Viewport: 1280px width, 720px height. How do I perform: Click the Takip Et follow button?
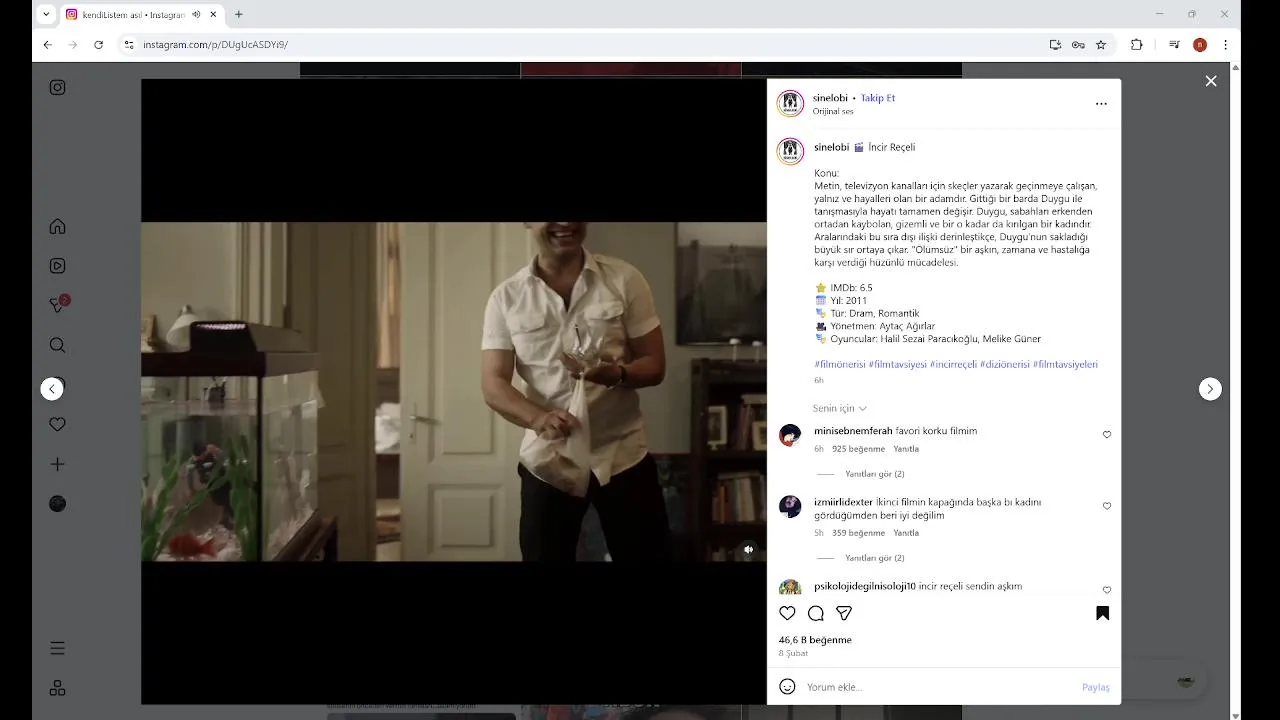(x=878, y=98)
